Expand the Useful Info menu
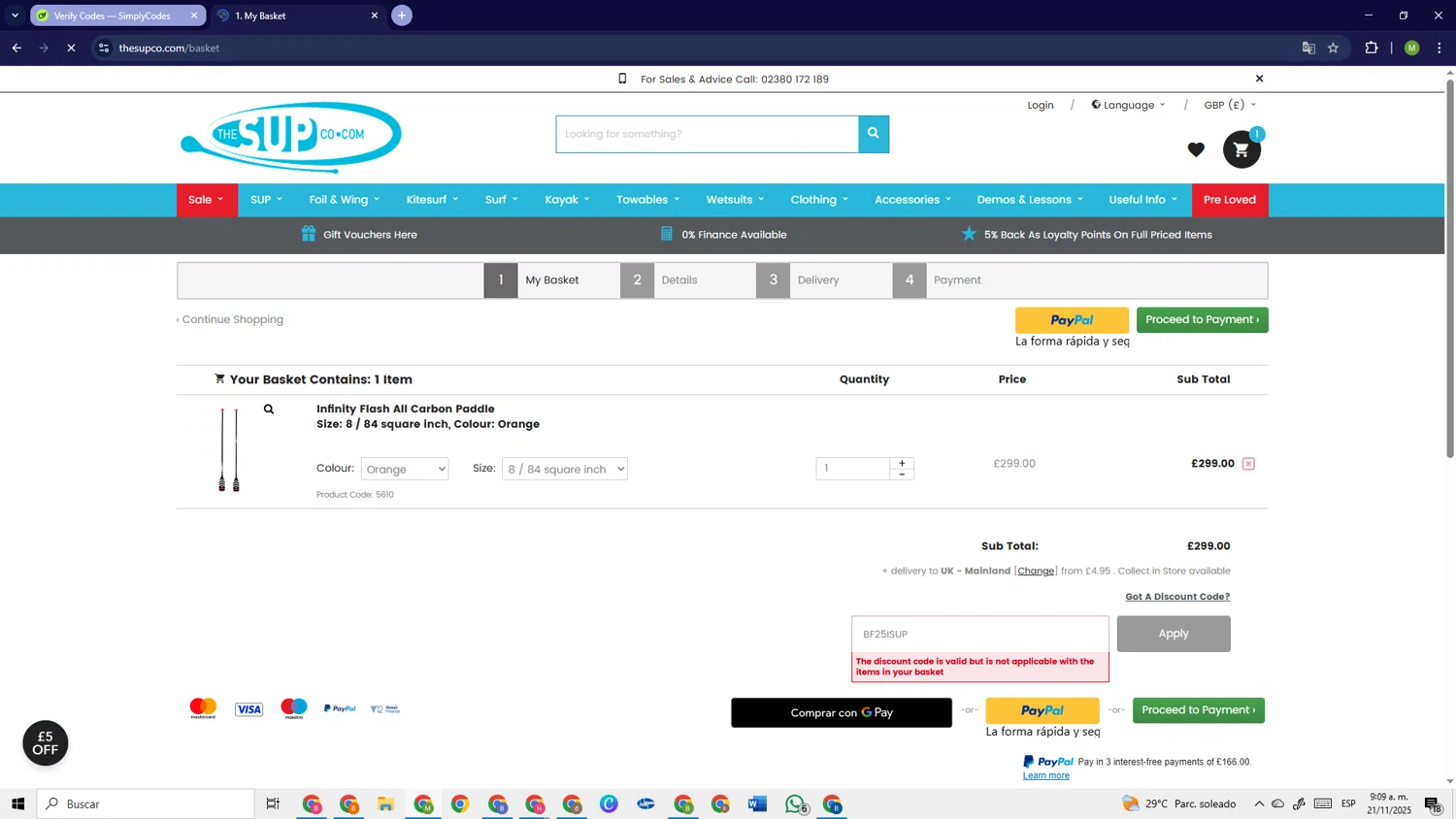1456x819 pixels. tap(1142, 200)
